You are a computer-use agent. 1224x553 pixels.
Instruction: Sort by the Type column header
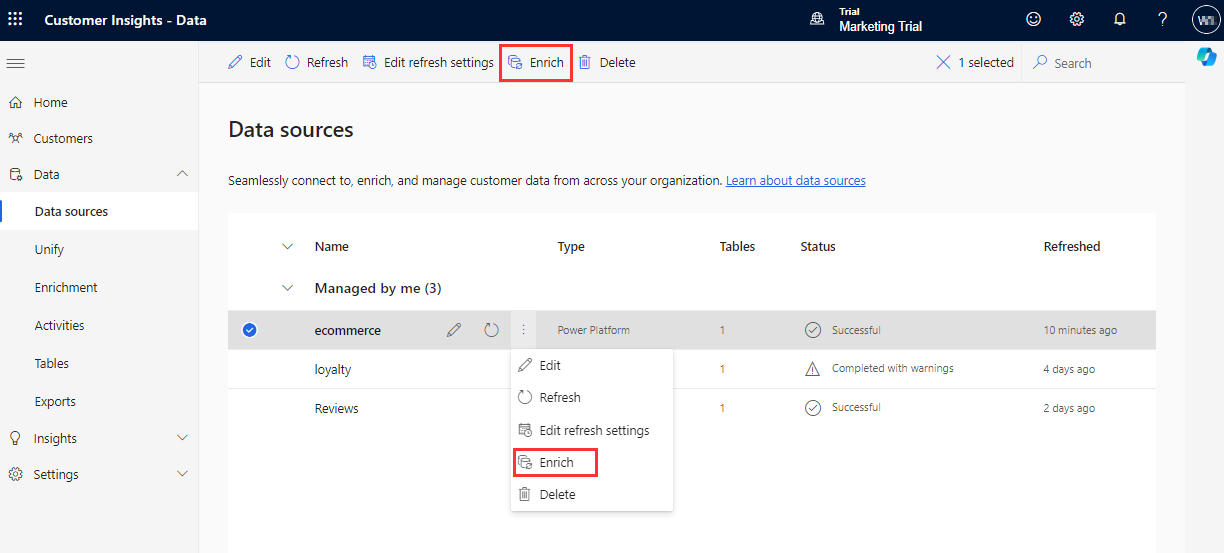point(571,246)
